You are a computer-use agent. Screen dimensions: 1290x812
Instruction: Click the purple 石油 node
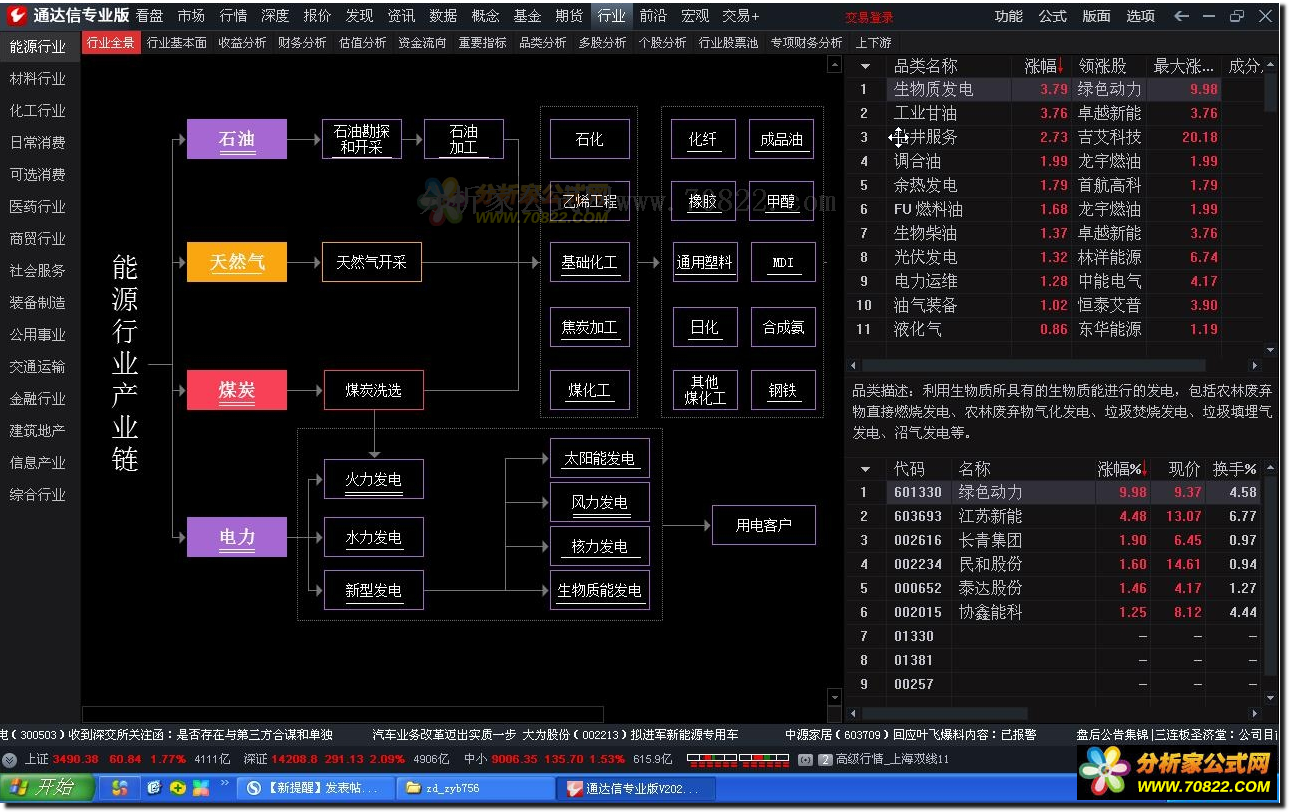tap(237, 139)
